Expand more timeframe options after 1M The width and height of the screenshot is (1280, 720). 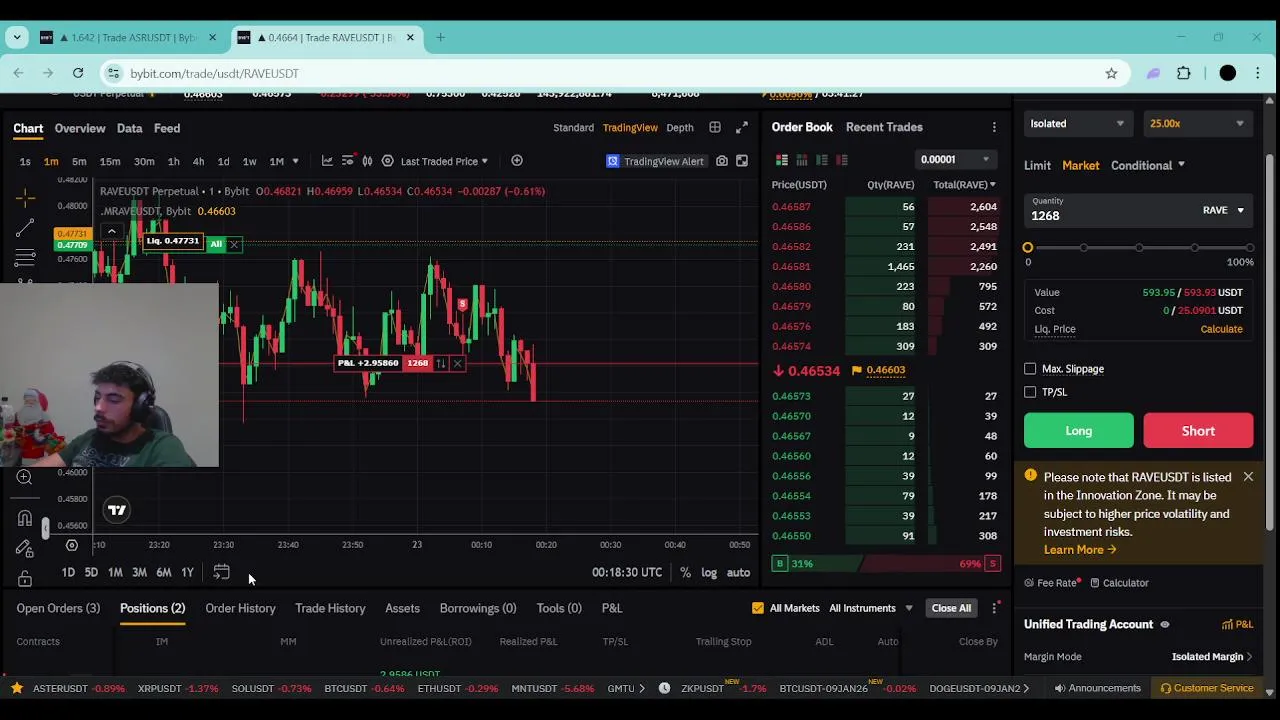295,161
